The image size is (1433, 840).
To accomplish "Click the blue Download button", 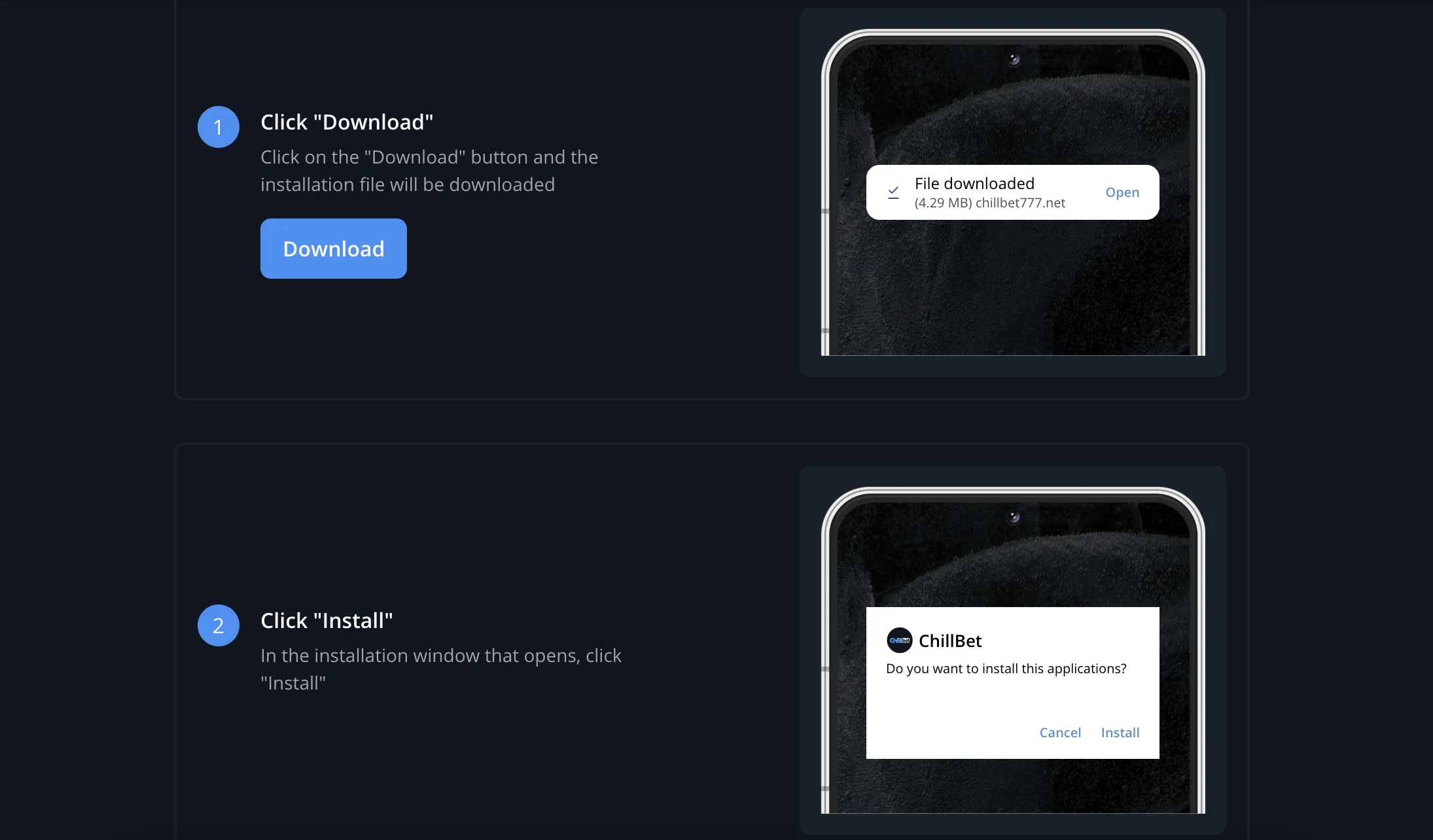I will click(333, 249).
